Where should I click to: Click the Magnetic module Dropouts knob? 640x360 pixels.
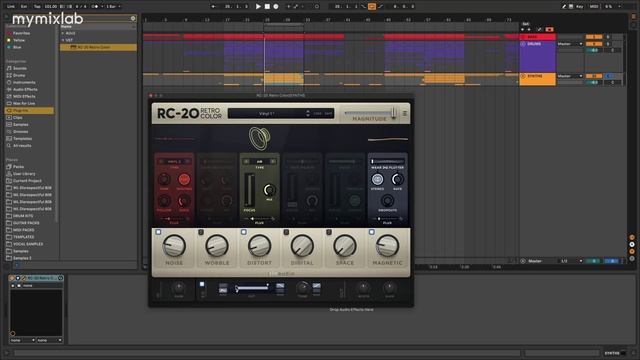point(387,200)
